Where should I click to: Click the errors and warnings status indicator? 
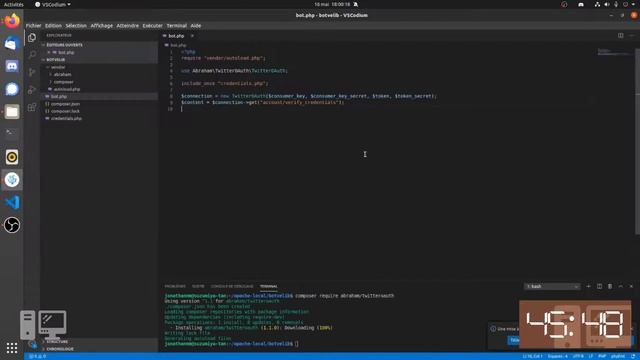(38, 356)
